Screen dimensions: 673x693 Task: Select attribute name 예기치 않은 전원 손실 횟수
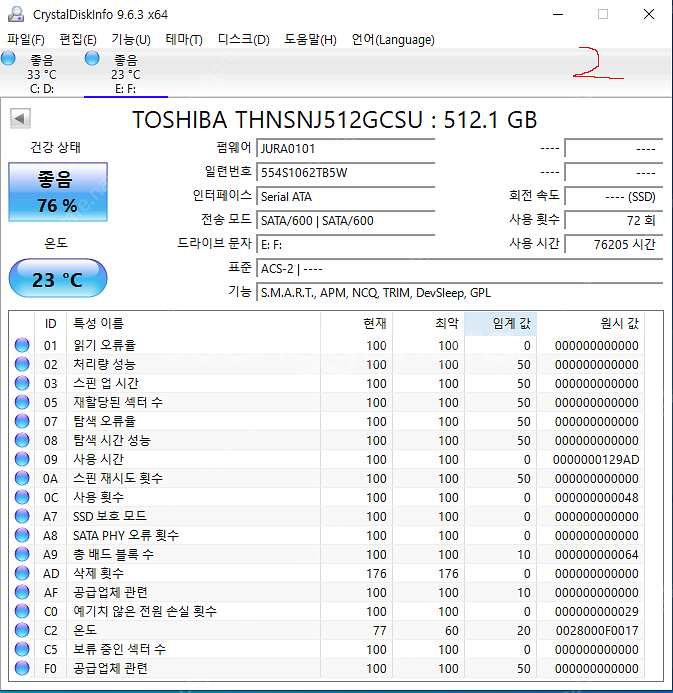145,611
